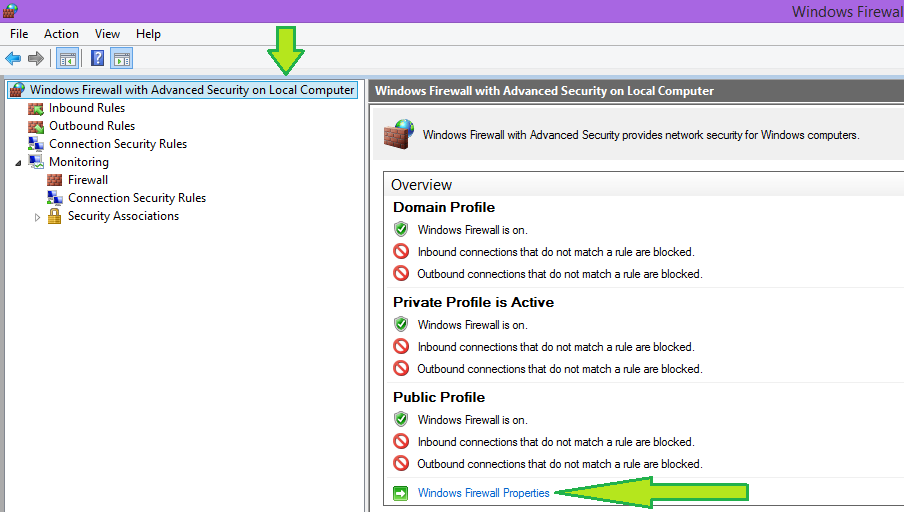Select Connection Security Rules under Monitoring
The width and height of the screenshot is (904, 512).
pyautogui.click(x=137, y=198)
